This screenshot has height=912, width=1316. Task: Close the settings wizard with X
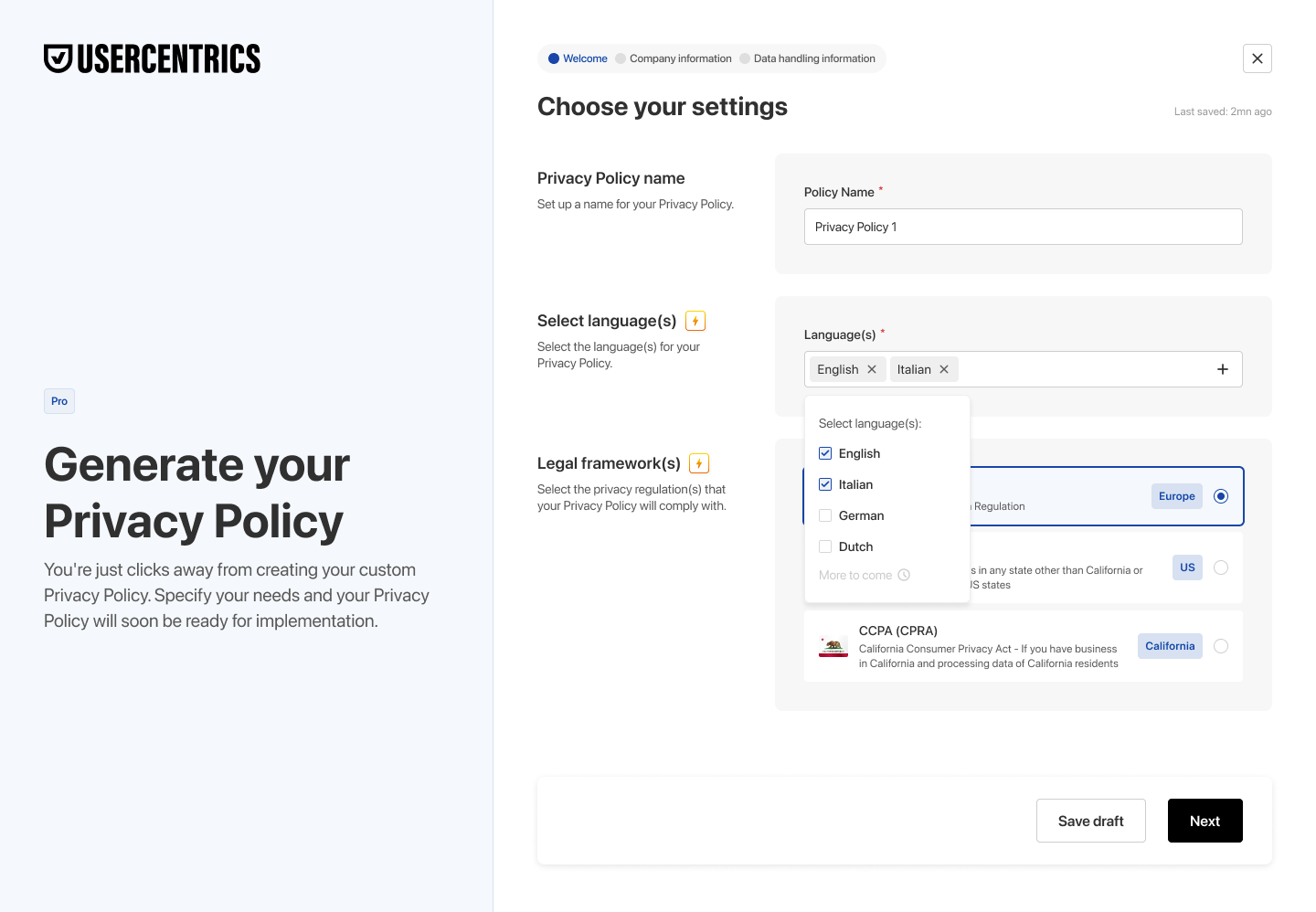(x=1258, y=58)
